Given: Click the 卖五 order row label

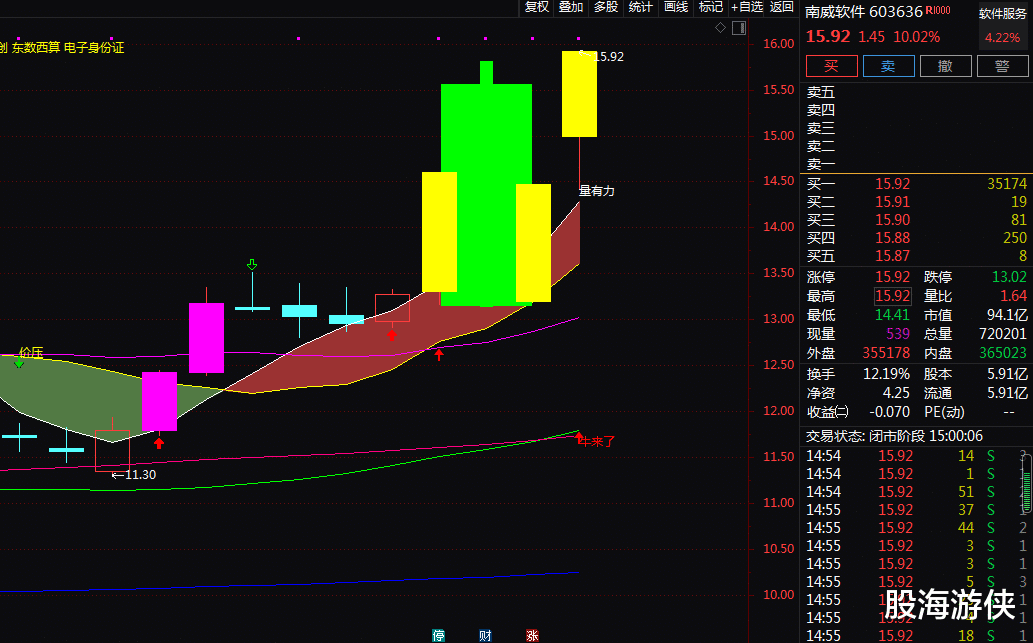Looking at the screenshot, I should pos(821,92).
